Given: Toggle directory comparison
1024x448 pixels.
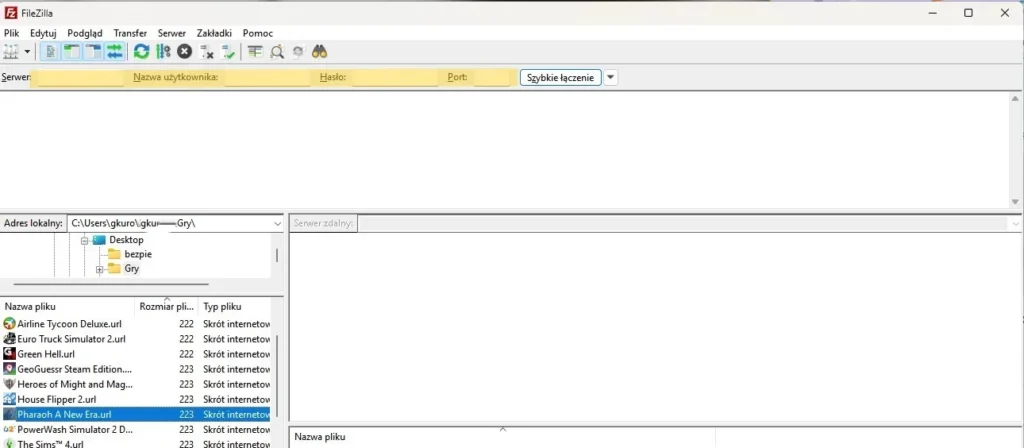Looking at the screenshot, I should point(277,52).
